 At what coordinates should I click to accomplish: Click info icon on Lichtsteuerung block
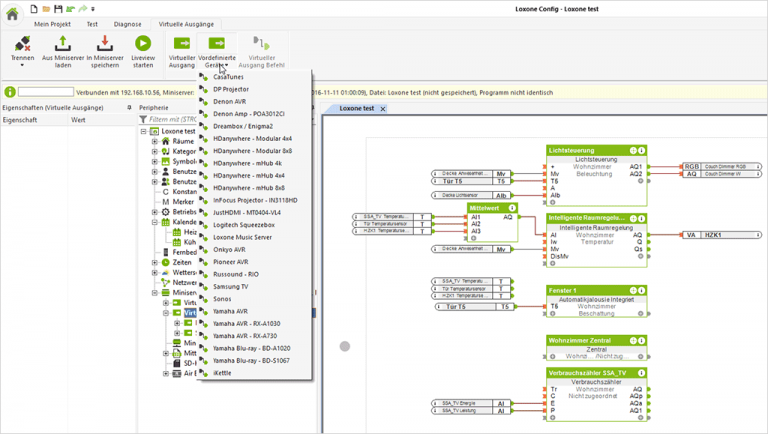(x=641, y=151)
